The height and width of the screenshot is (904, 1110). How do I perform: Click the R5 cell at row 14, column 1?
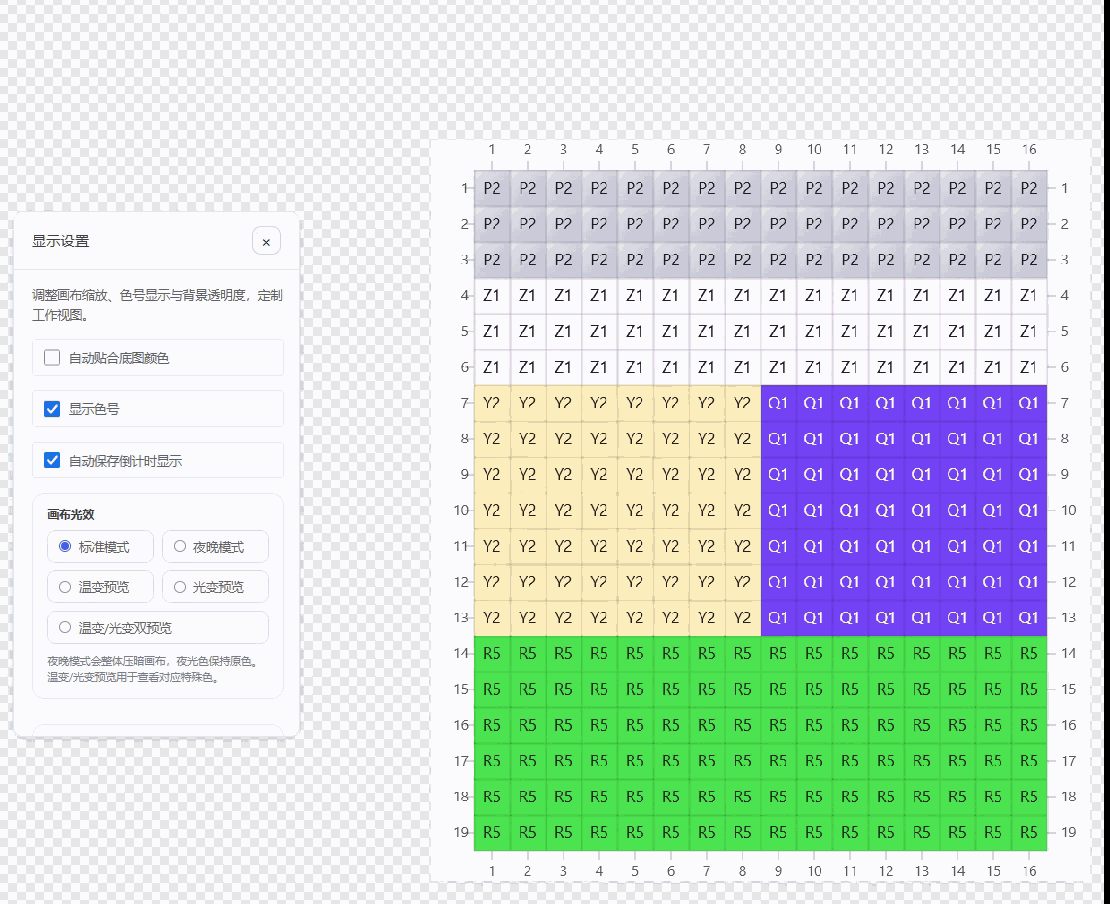(x=492, y=653)
